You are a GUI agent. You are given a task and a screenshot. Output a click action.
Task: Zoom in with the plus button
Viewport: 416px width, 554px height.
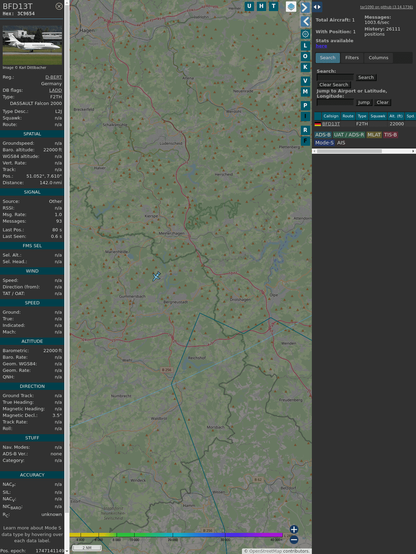(294, 529)
